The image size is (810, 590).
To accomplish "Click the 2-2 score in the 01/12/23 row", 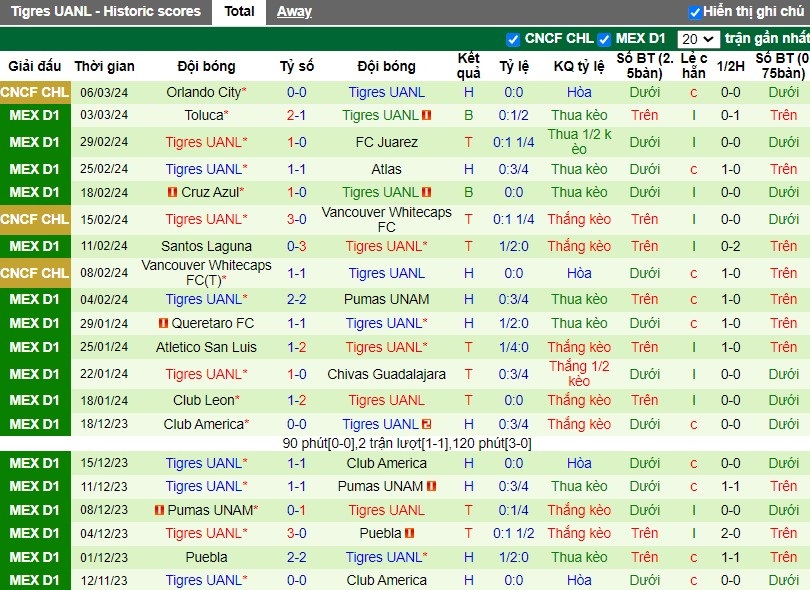I will [297, 557].
